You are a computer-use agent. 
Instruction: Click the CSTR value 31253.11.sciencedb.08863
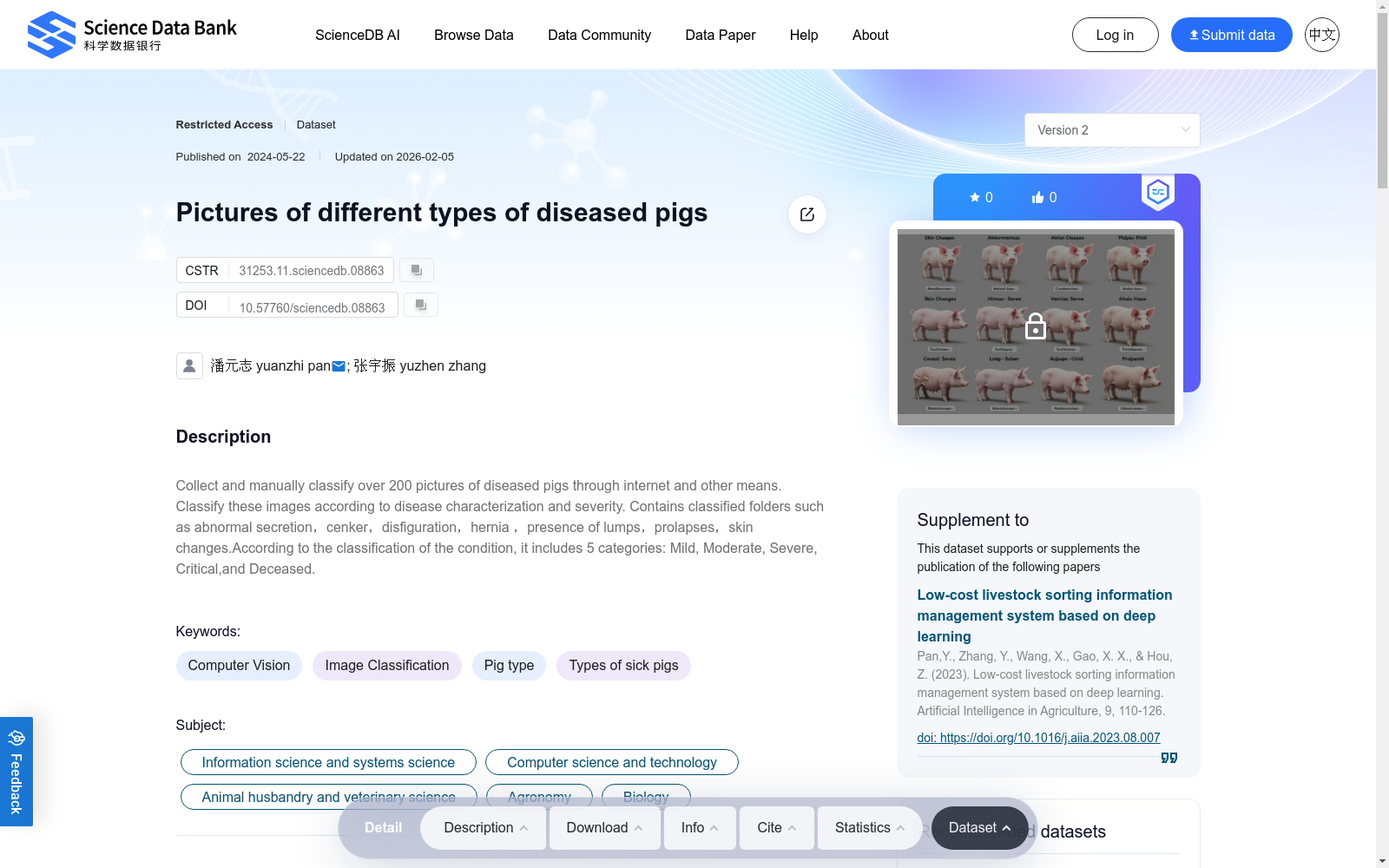(312, 271)
